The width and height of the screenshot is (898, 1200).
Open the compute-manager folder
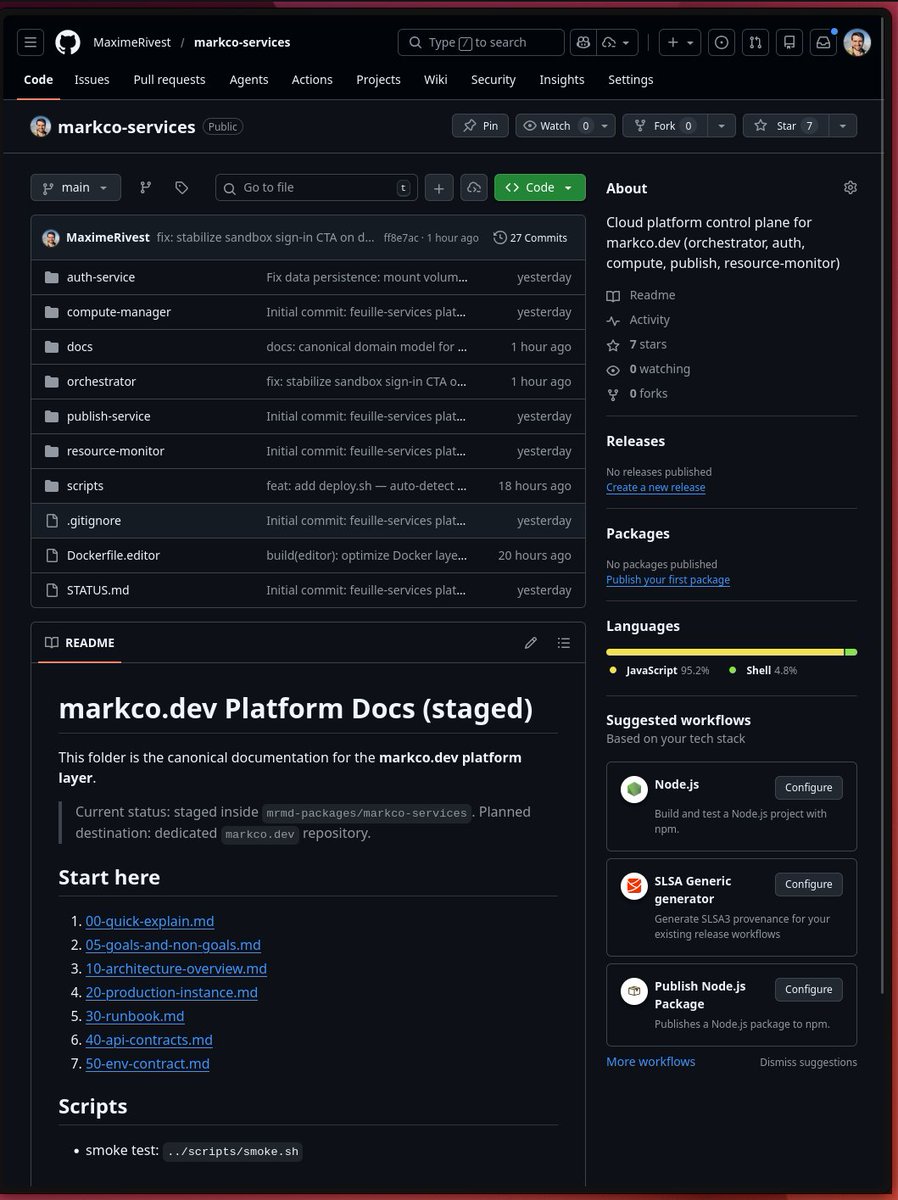119,312
